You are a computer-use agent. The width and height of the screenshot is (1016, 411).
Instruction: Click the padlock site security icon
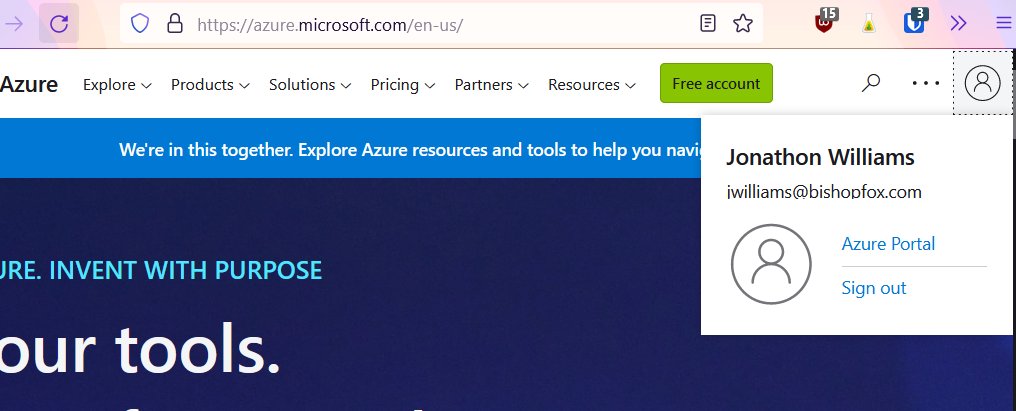pyautogui.click(x=175, y=24)
